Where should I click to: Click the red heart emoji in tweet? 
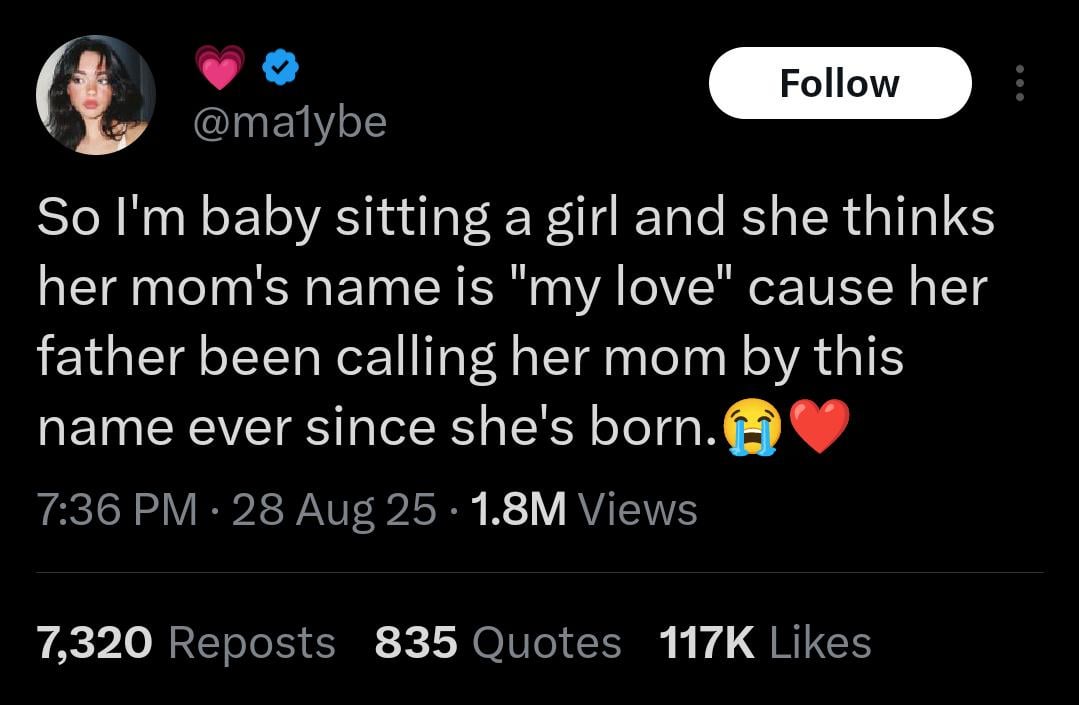click(x=819, y=427)
